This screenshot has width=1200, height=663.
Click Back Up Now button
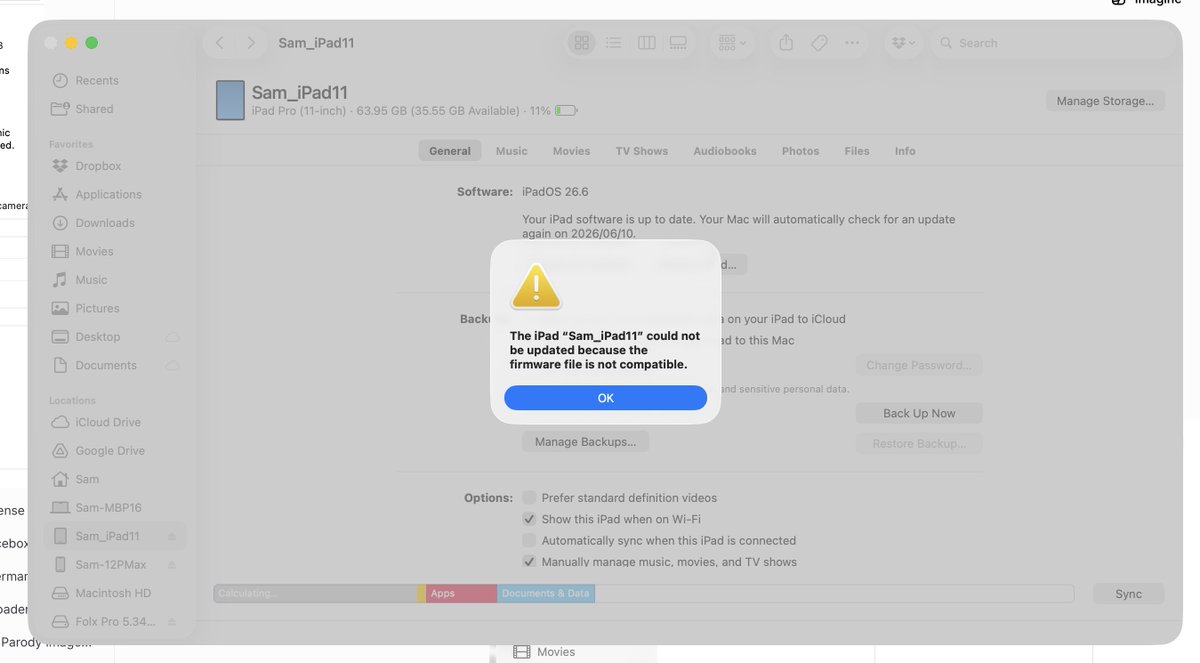point(919,413)
